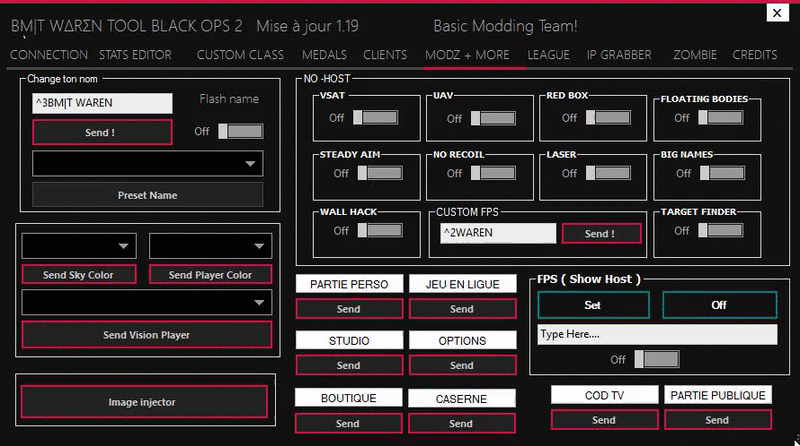The height and width of the screenshot is (446, 800).
Task: Click Send Vision Player button
Action: tap(147, 335)
